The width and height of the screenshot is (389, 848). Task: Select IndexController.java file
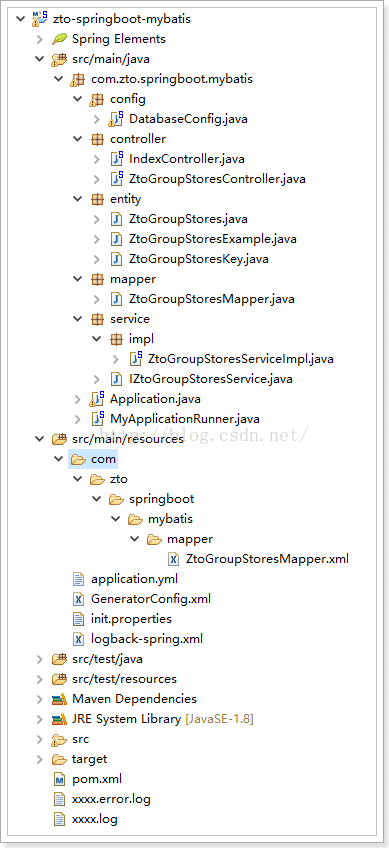(x=187, y=159)
